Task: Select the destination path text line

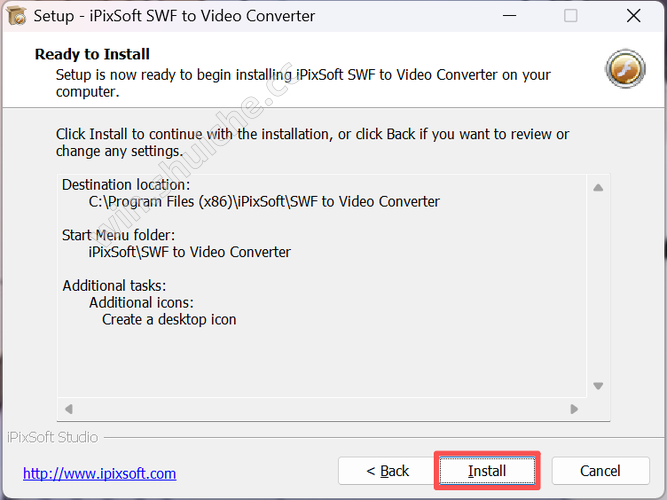Action: click(264, 201)
